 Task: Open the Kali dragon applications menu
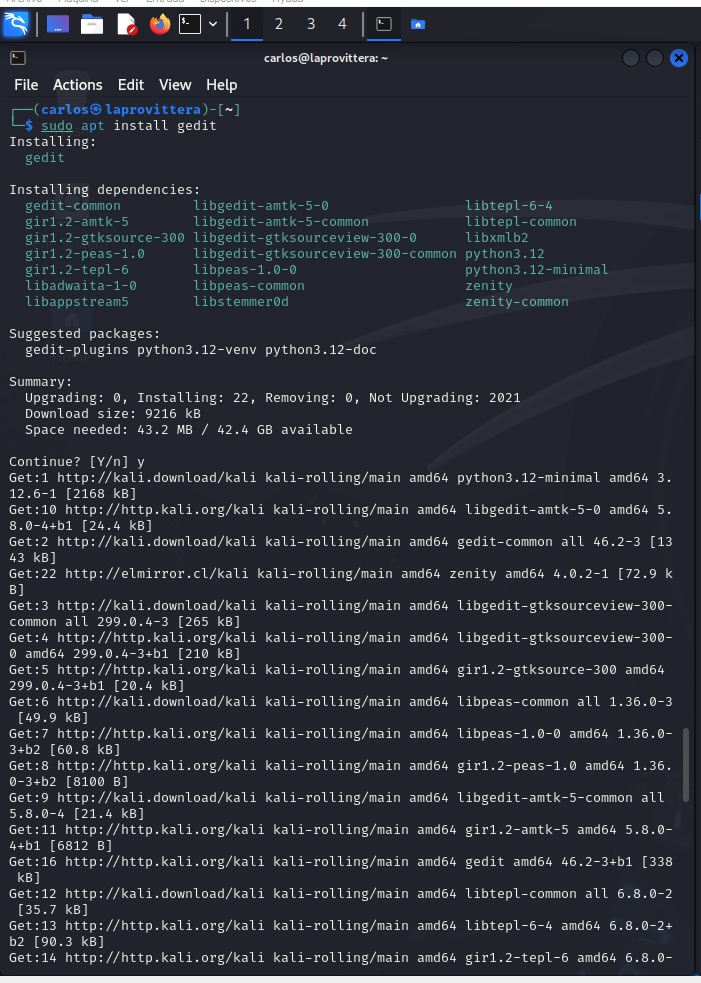tap(16, 24)
